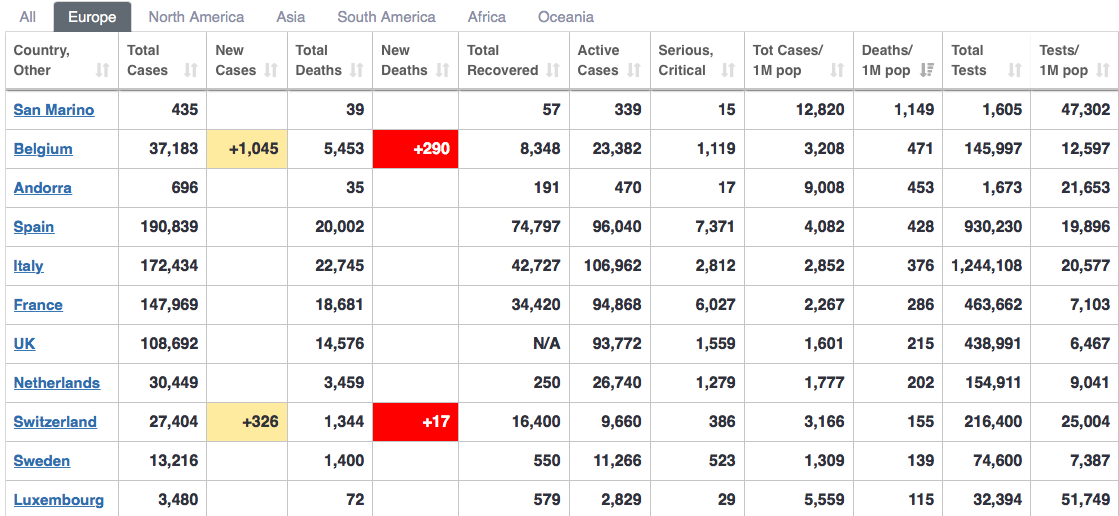
Task: Sort by Total Cases arrows icon
Action: (191, 70)
